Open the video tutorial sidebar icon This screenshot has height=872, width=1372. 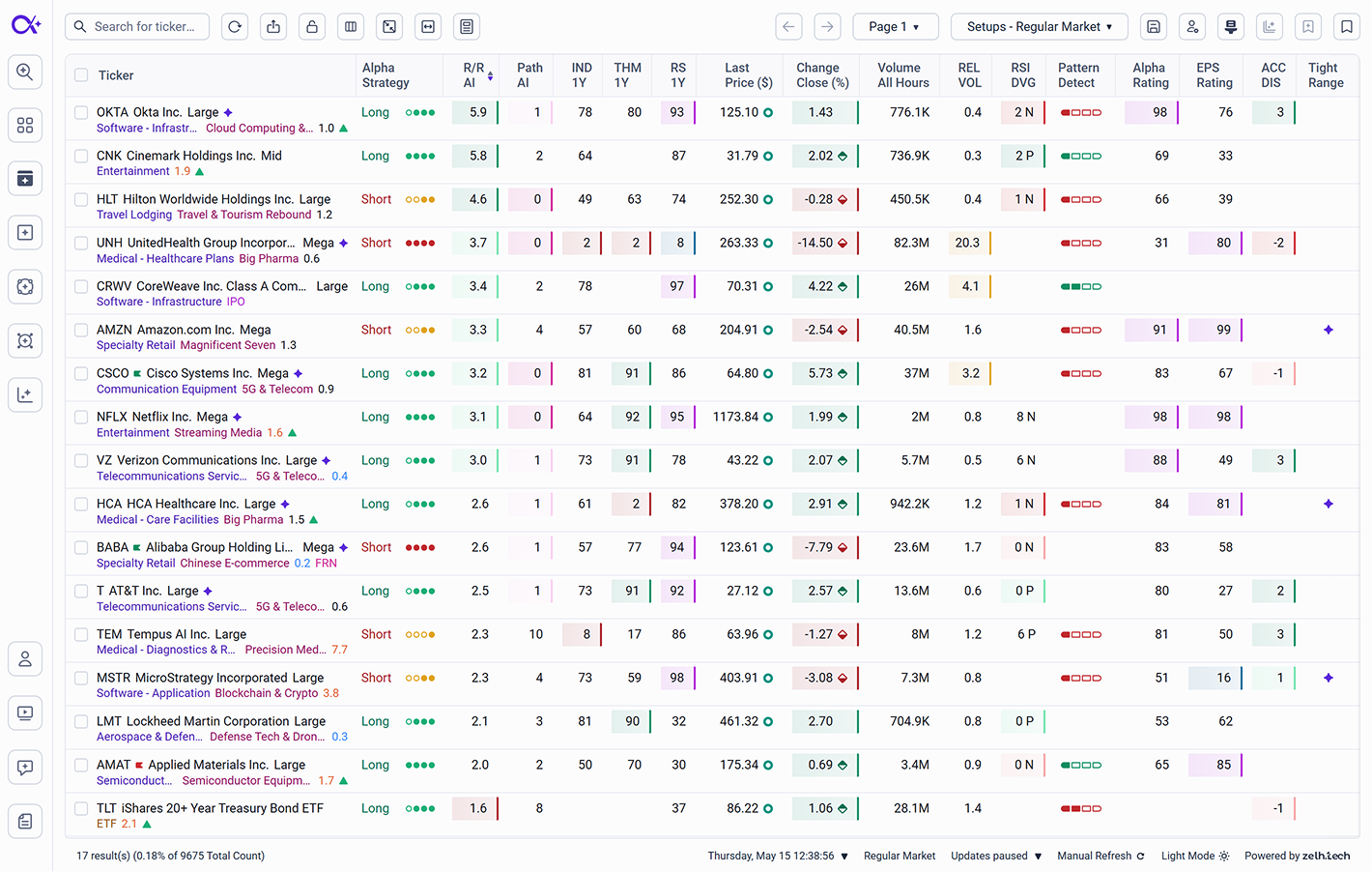pos(25,713)
